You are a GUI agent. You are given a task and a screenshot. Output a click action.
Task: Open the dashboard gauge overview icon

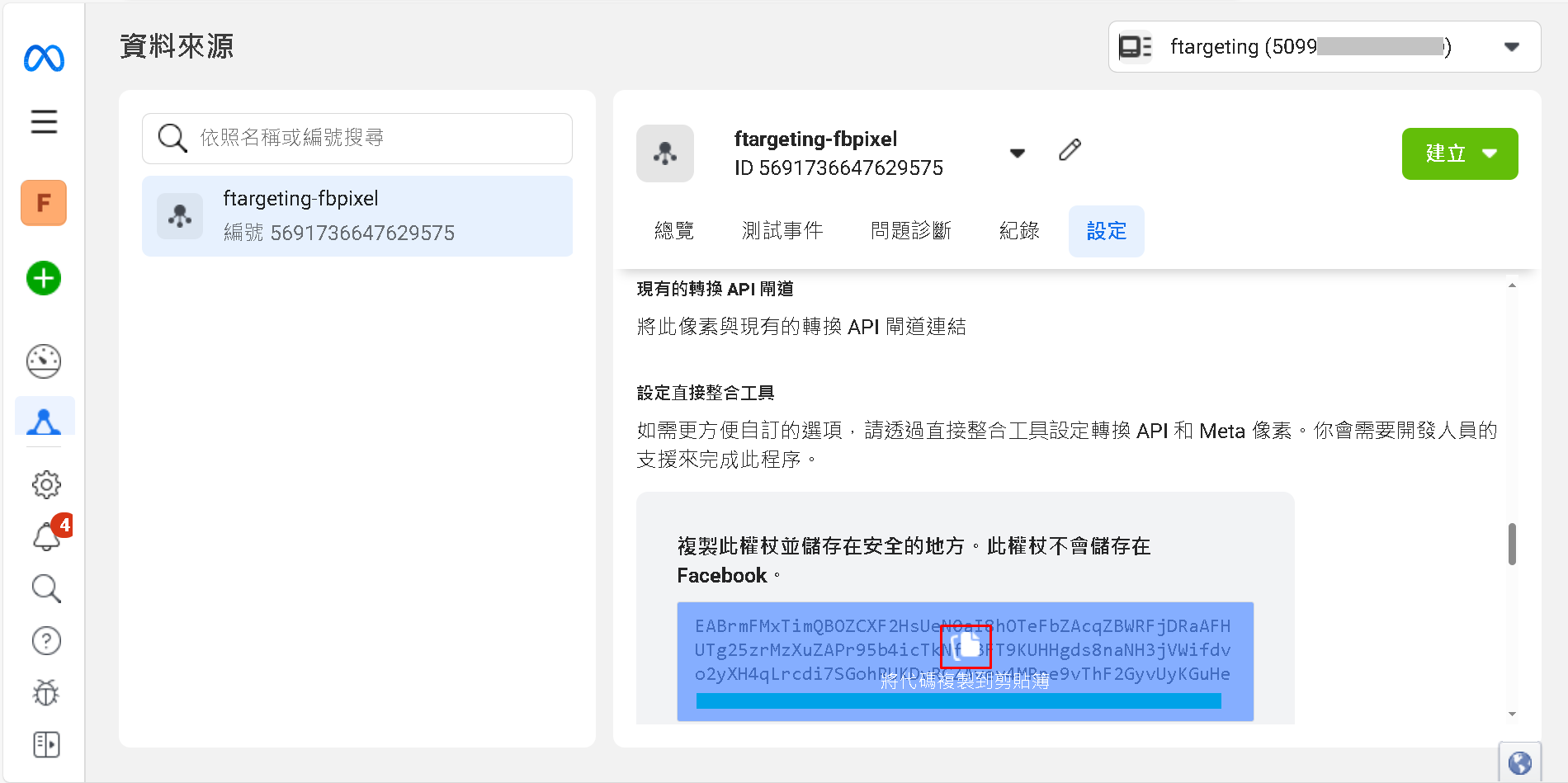tap(44, 361)
